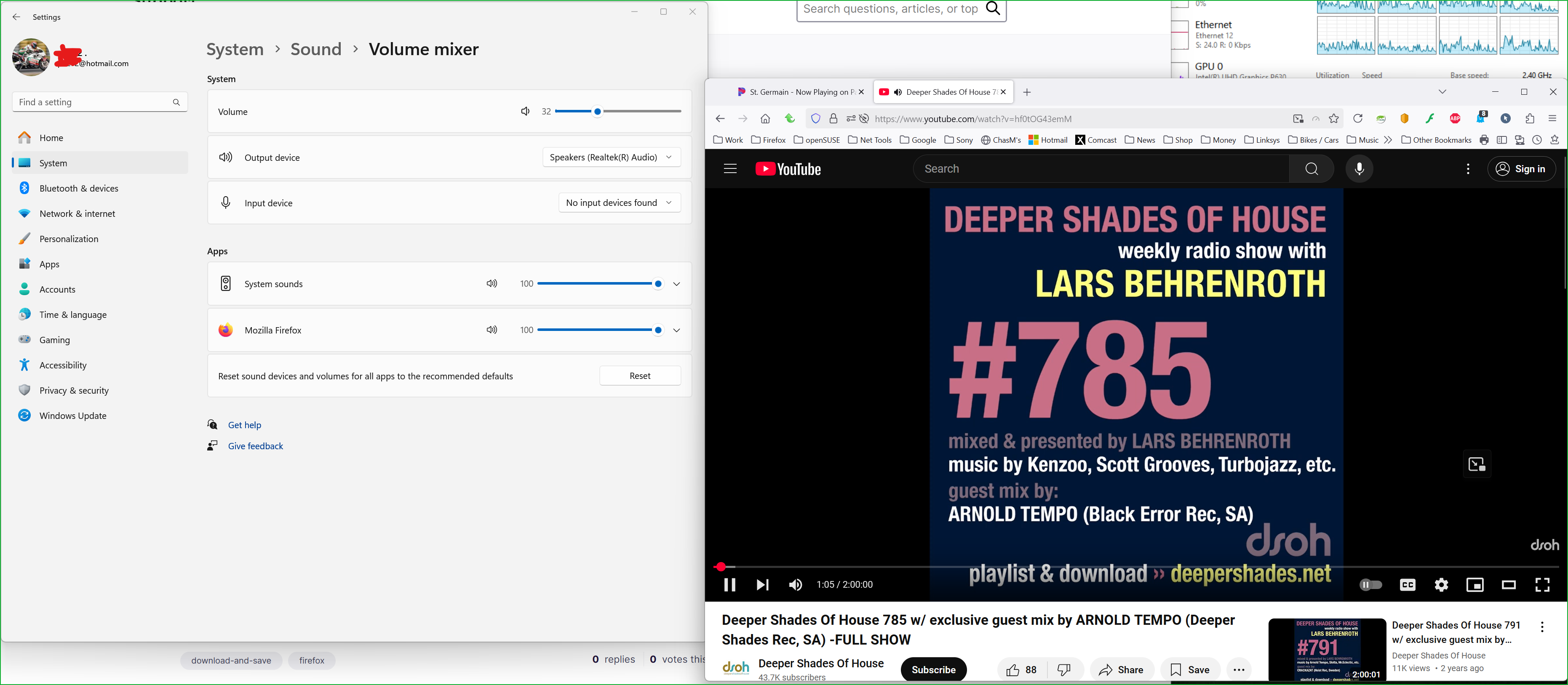Adjust System sounds volume slider
The height and width of the screenshot is (685, 1568).
point(600,283)
